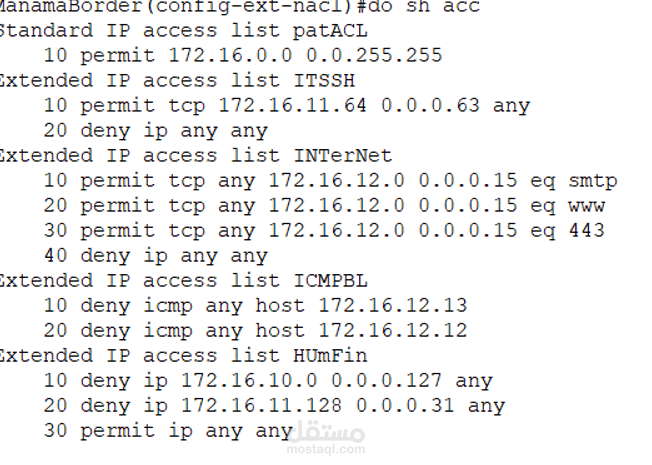Click the INTerNet access list name
This screenshot has height=465, width=652.
coord(343,156)
